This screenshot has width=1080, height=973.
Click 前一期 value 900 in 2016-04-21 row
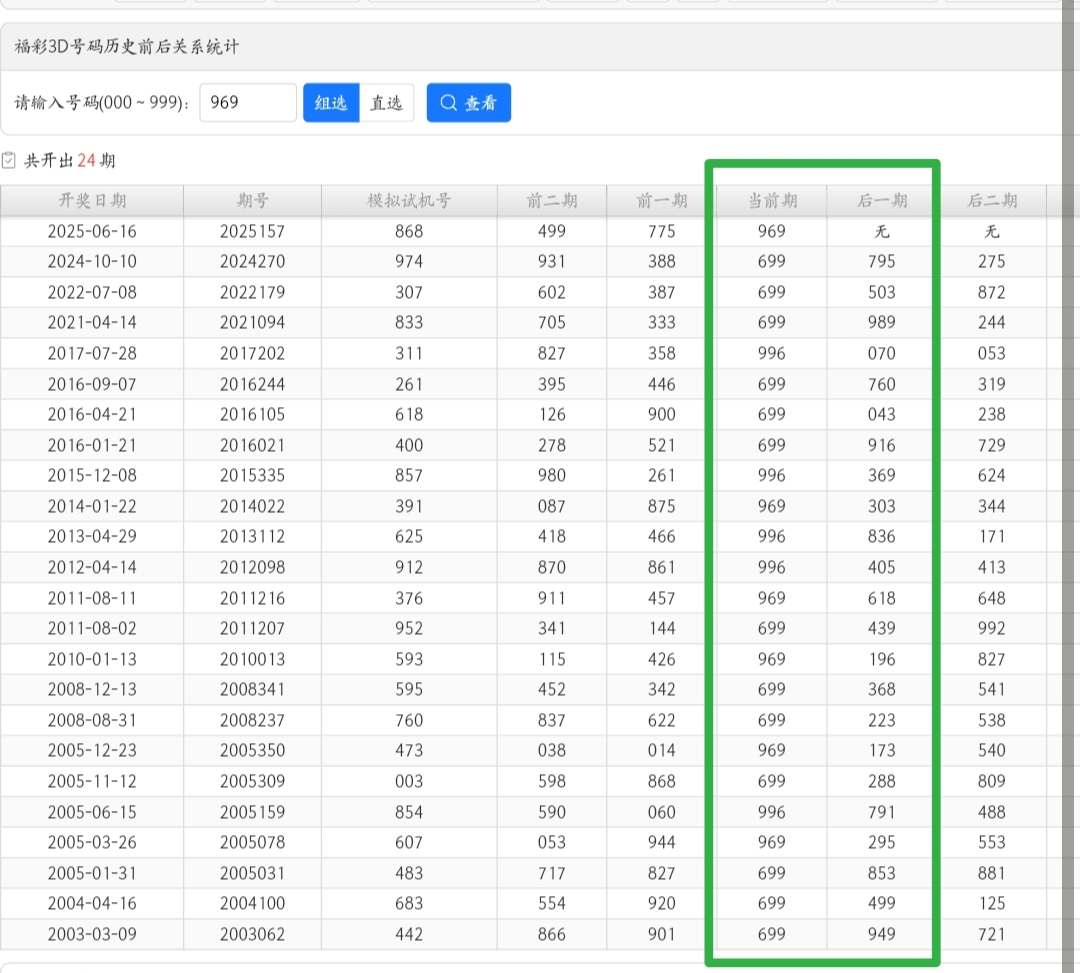[x=661, y=415]
